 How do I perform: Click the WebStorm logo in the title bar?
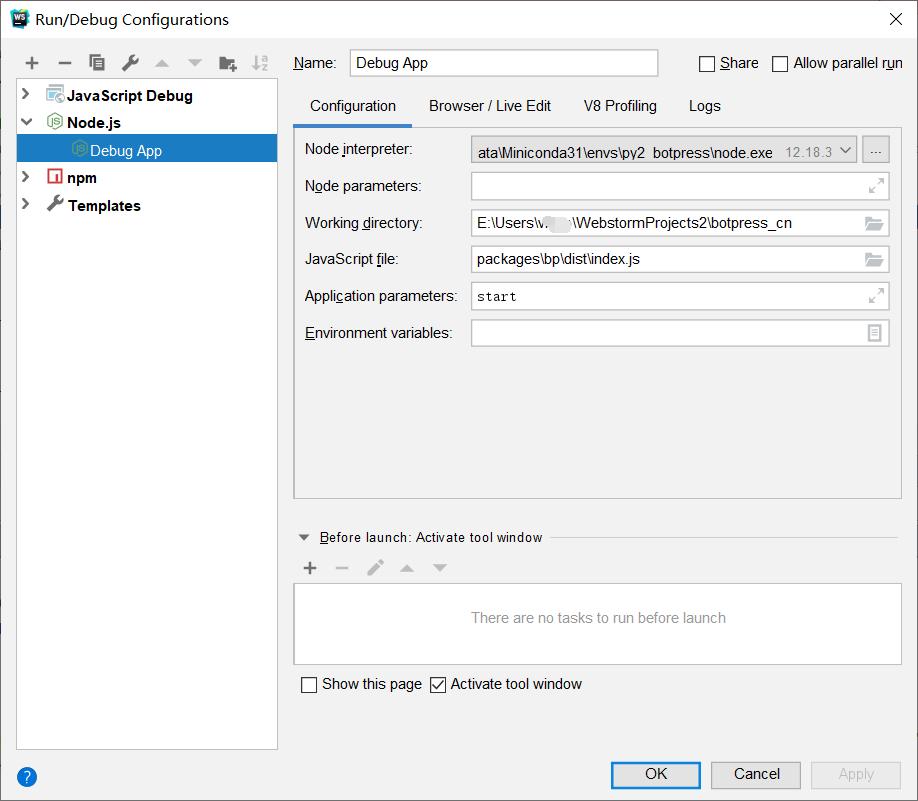click(x=19, y=19)
